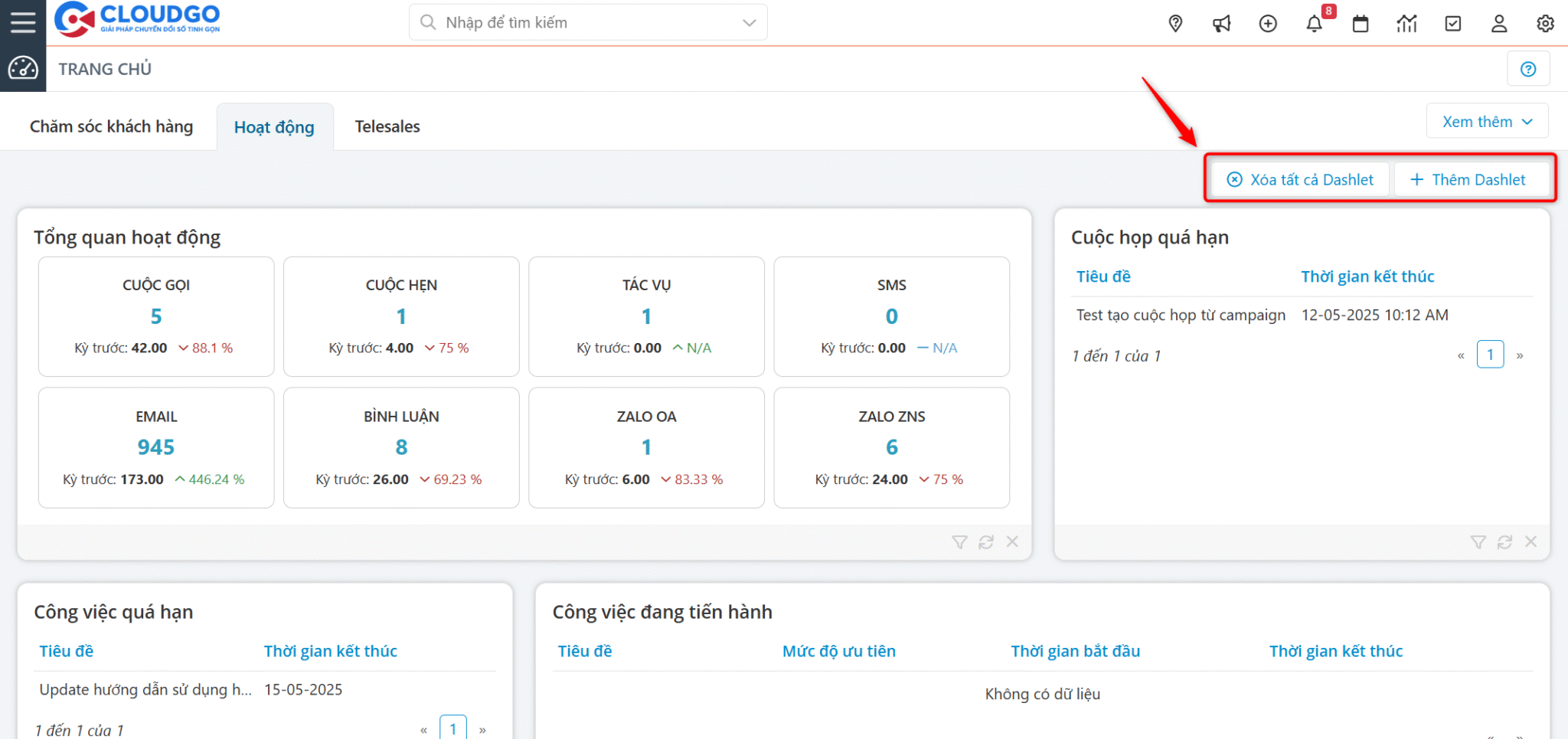Switch to the Telesales tab
Screen dimensions: 1568x739
coord(387,126)
